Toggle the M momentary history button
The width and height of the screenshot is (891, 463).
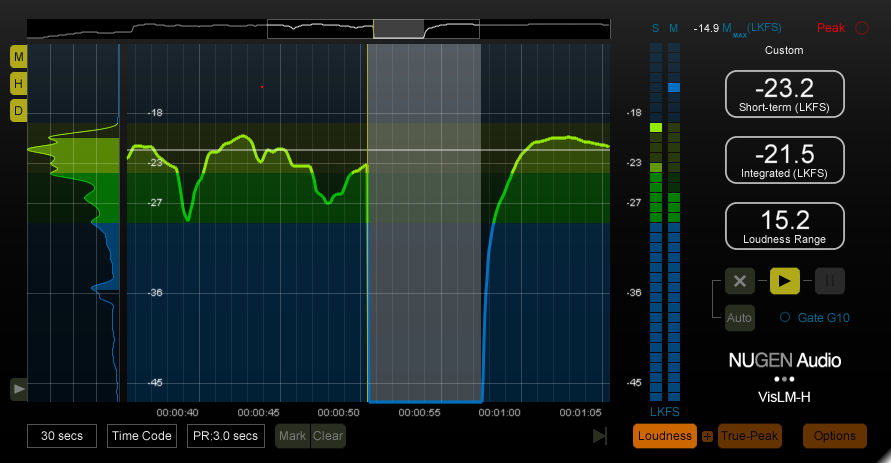(19, 56)
